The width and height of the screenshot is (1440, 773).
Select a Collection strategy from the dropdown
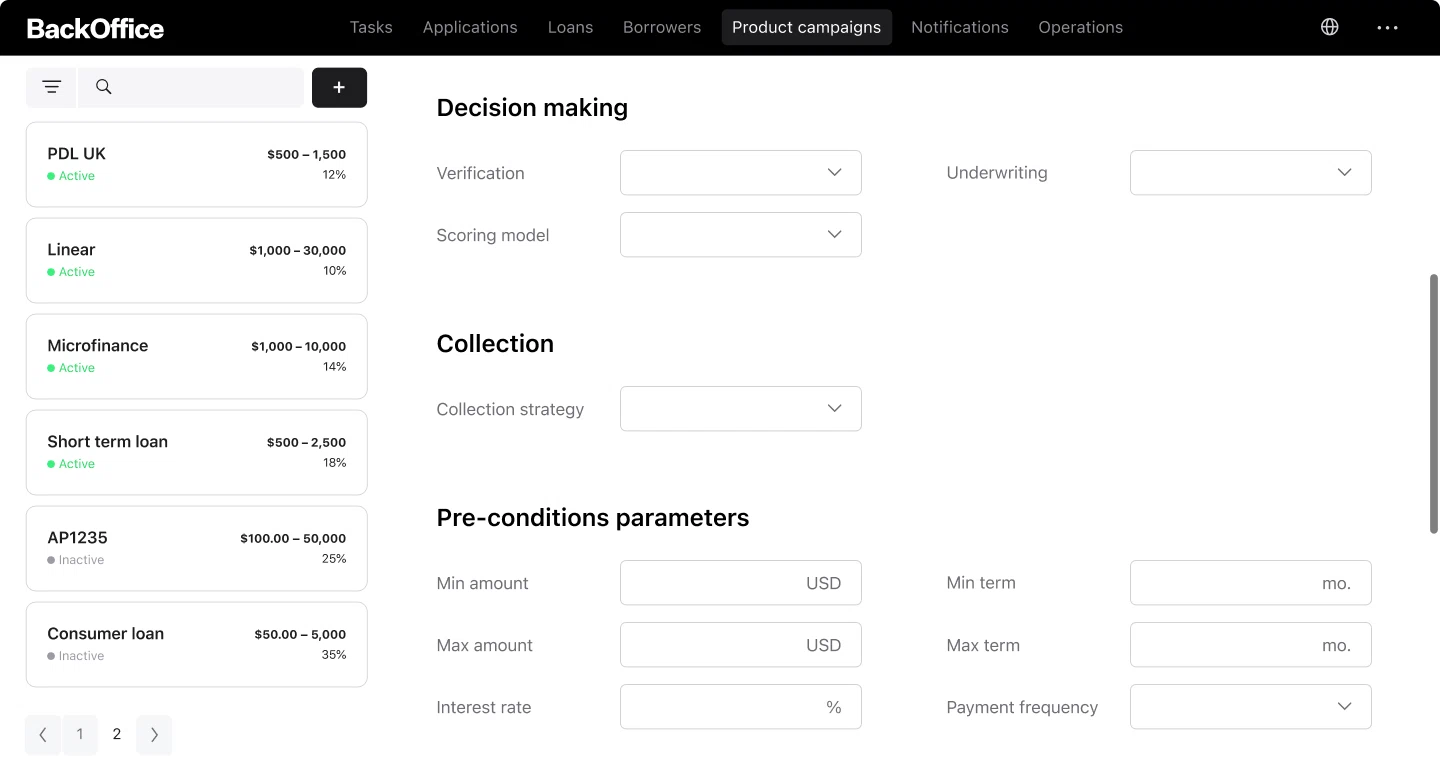pyautogui.click(x=740, y=408)
